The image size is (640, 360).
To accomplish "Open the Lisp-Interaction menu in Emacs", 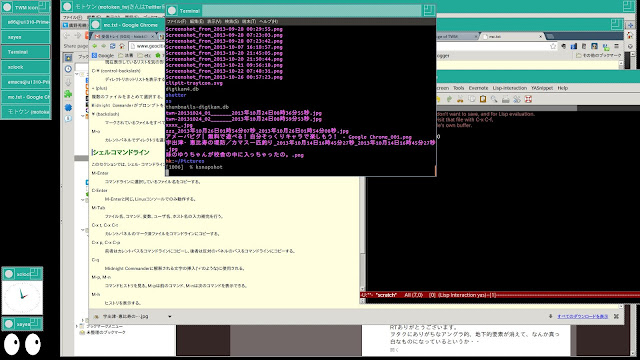I will click(509, 88).
